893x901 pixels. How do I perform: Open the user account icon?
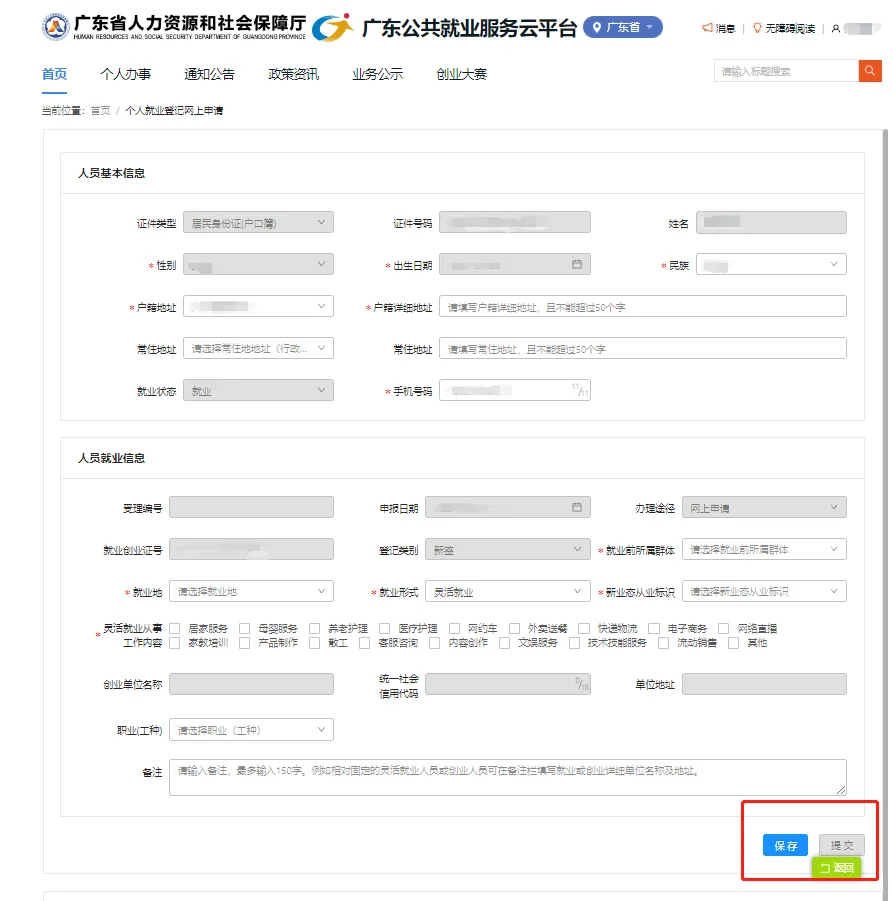pyautogui.click(x=836, y=28)
